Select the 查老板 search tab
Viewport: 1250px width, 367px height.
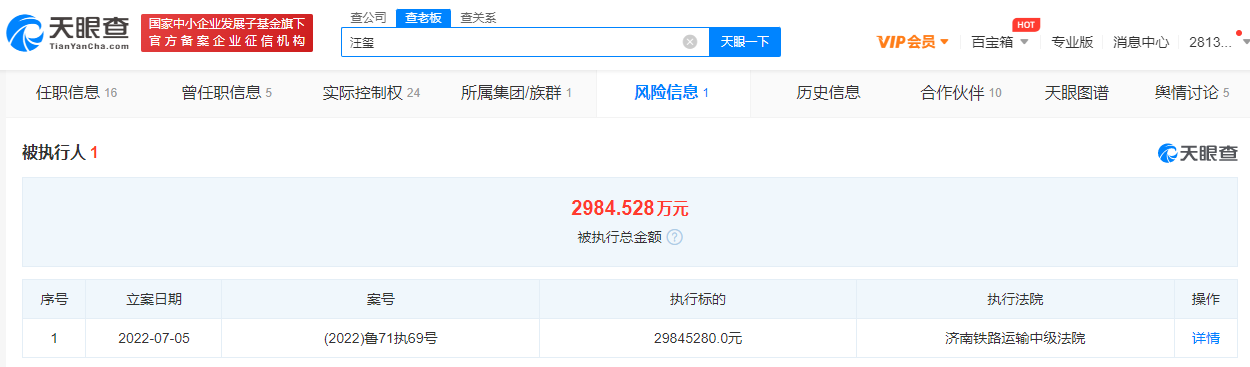pos(423,17)
